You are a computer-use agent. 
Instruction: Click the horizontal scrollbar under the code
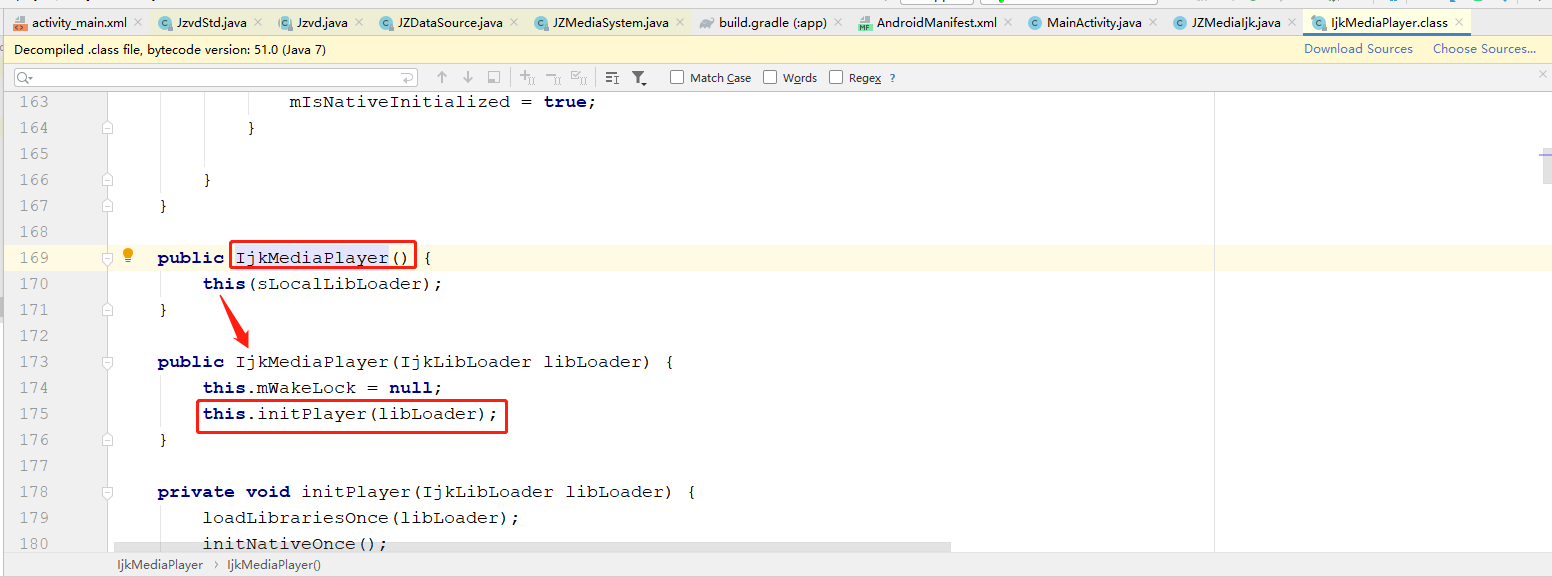(x=532, y=547)
